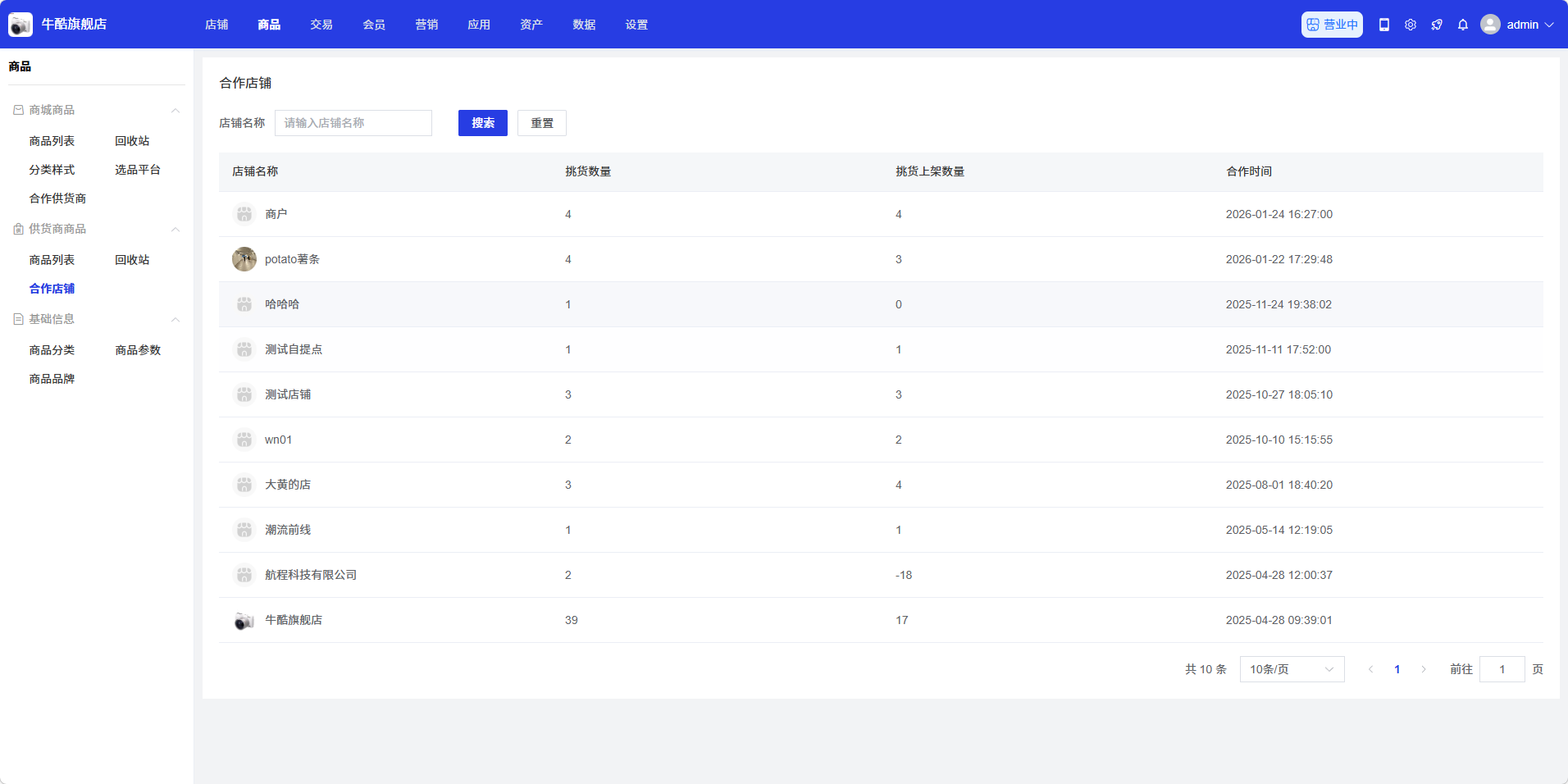Screen dimensions: 1568x784
Task: Click the 牛酷旗舰店 logo in header
Action: [21, 25]
